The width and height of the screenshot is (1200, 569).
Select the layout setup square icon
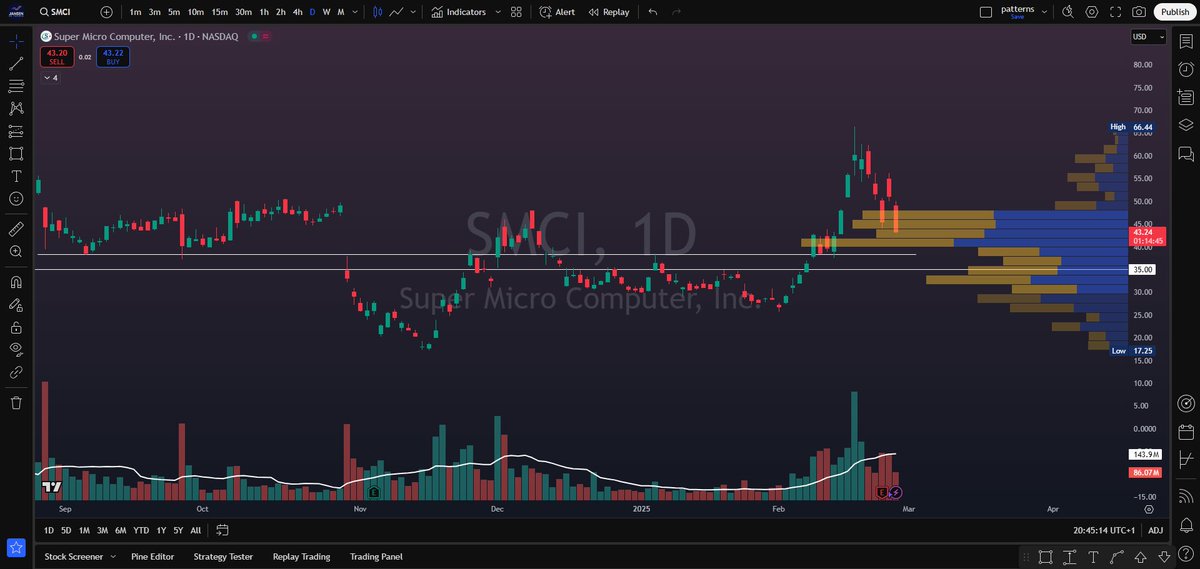(x=985, y=12)
